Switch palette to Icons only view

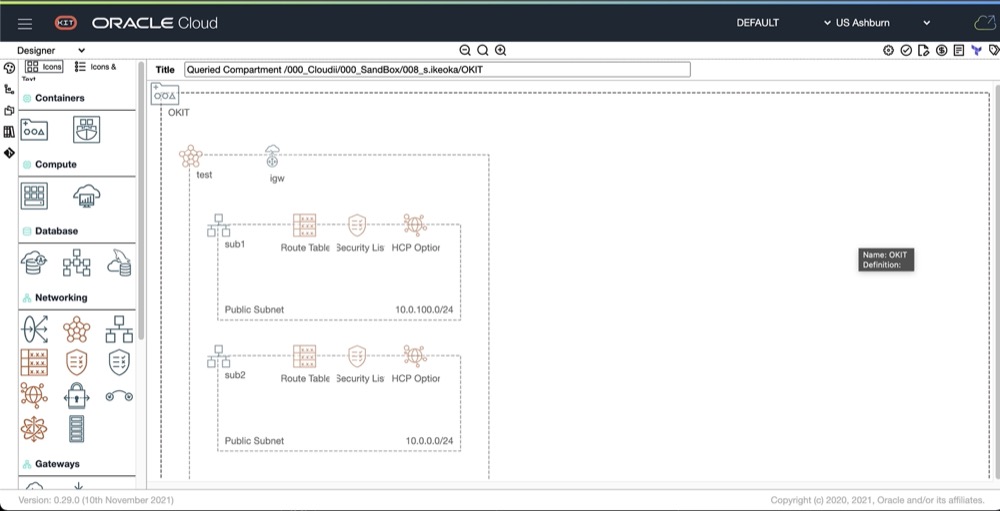tap(44, 66)
